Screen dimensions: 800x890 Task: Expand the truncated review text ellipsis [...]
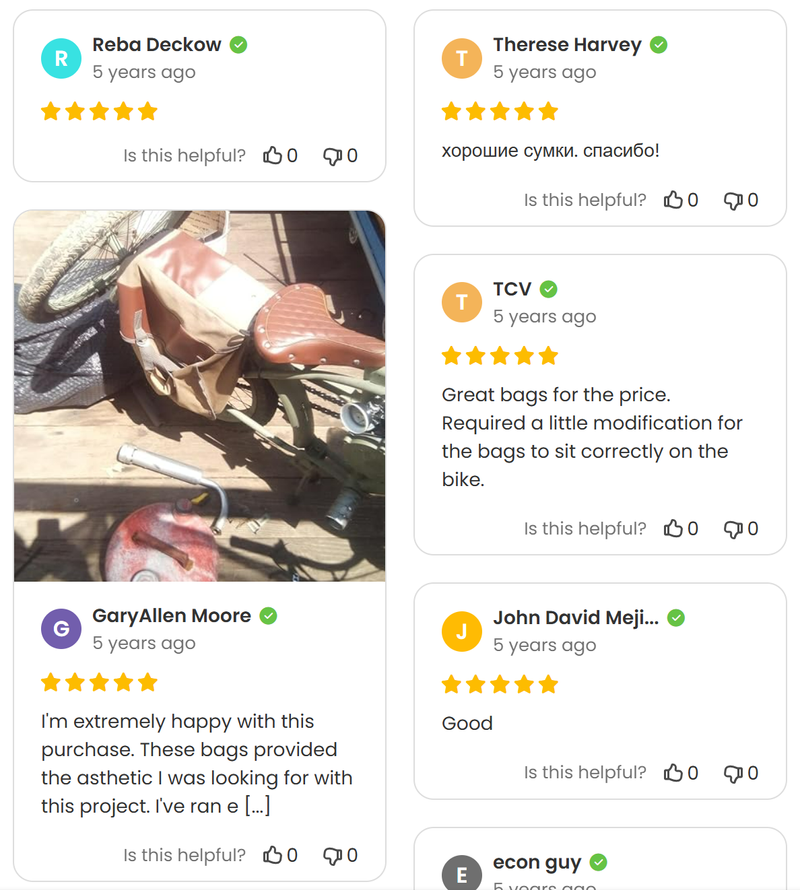tap(257, 806)
